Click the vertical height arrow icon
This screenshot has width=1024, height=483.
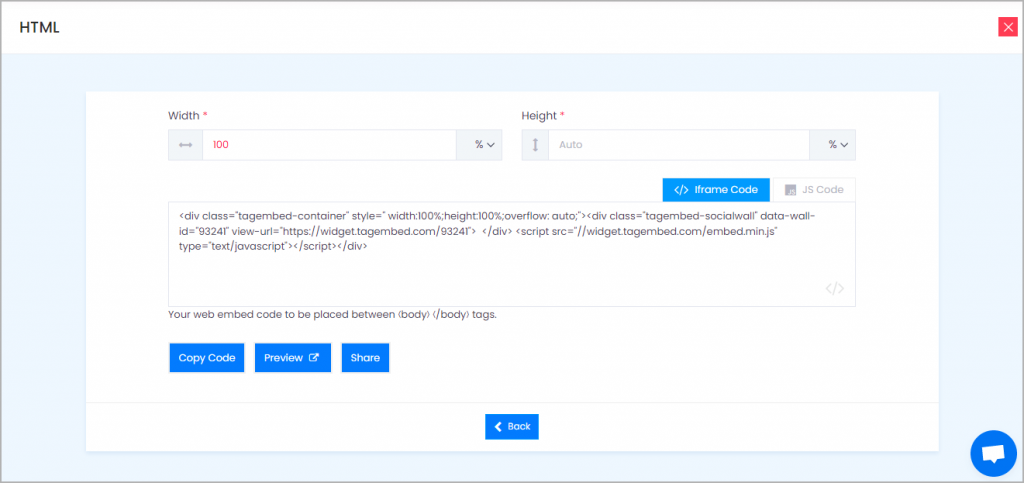[536, 145]
